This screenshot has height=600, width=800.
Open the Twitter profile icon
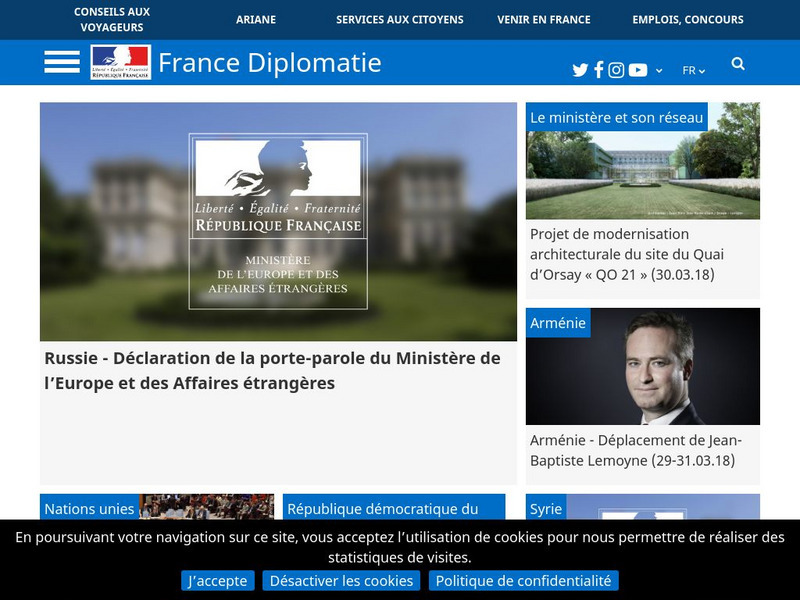point(580,69)
